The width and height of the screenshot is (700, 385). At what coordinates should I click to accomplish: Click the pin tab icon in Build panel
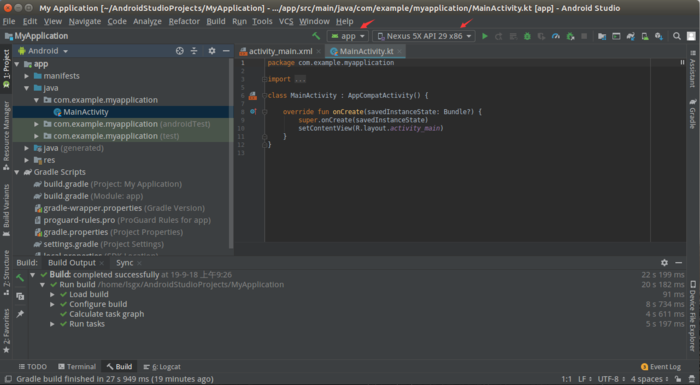[20, 314]
